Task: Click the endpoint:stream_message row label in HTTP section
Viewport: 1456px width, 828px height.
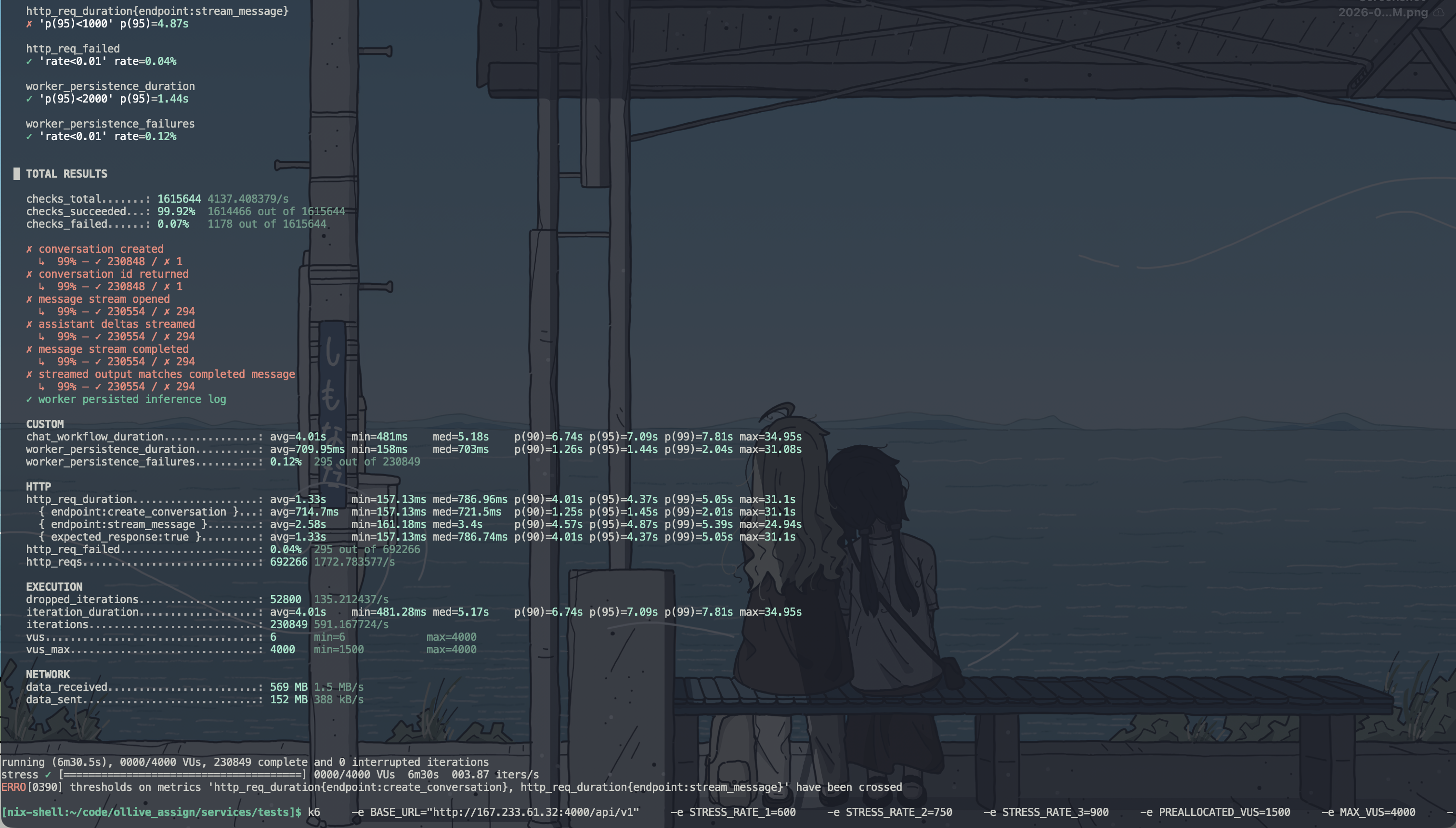Action: [123, 524]
